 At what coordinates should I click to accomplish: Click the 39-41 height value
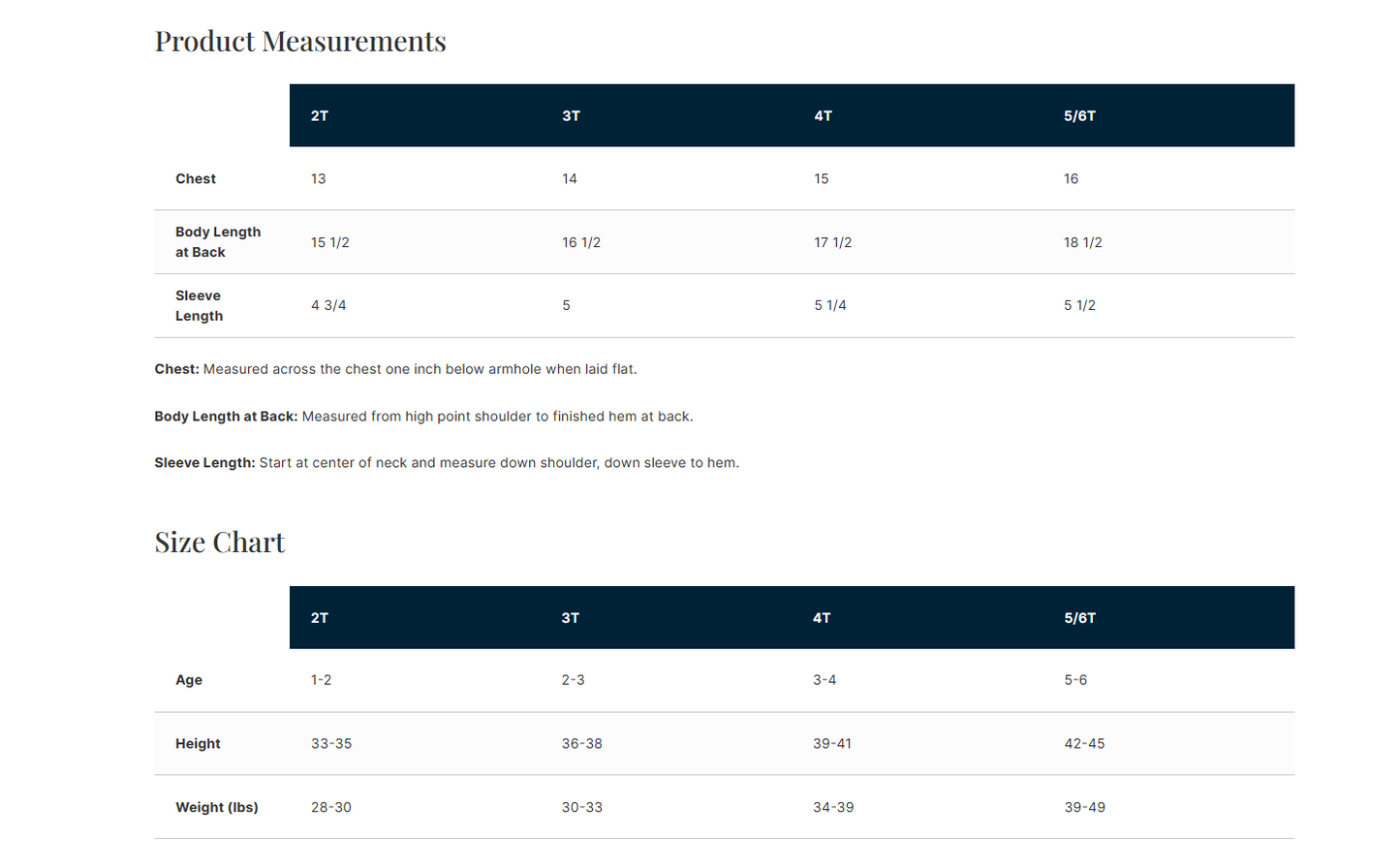tap(832, 744)
